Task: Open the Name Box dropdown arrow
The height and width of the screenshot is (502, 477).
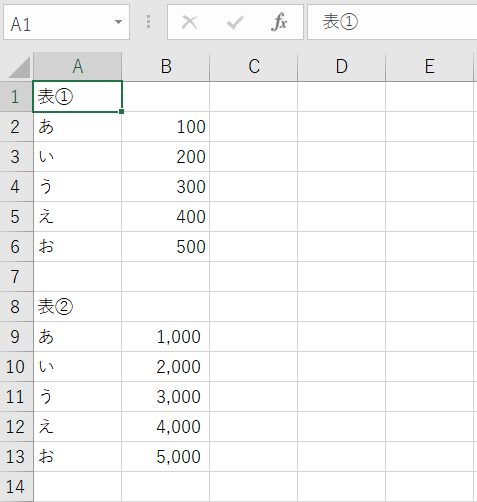Action: [118, 22]
